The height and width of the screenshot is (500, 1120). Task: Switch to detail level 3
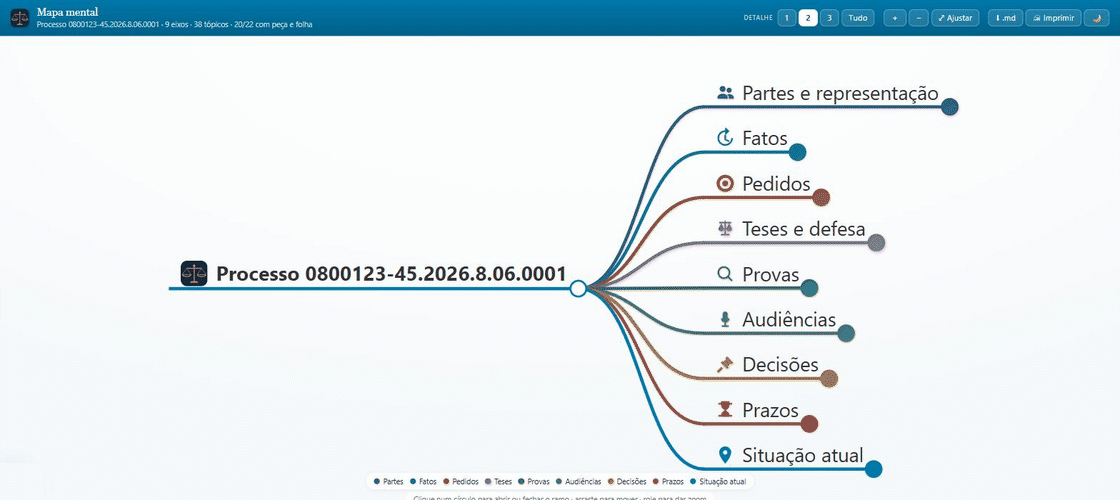tap(829, 18)
